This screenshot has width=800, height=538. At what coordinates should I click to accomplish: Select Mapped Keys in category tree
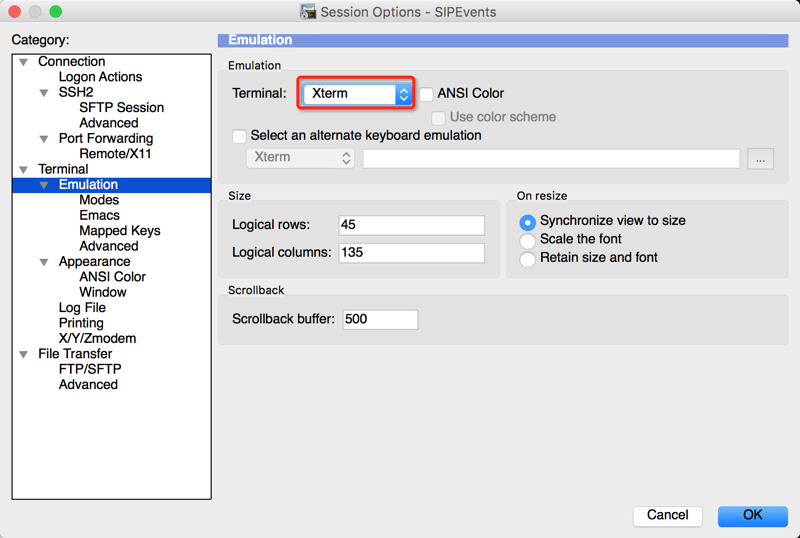click(x=119, y=231)
